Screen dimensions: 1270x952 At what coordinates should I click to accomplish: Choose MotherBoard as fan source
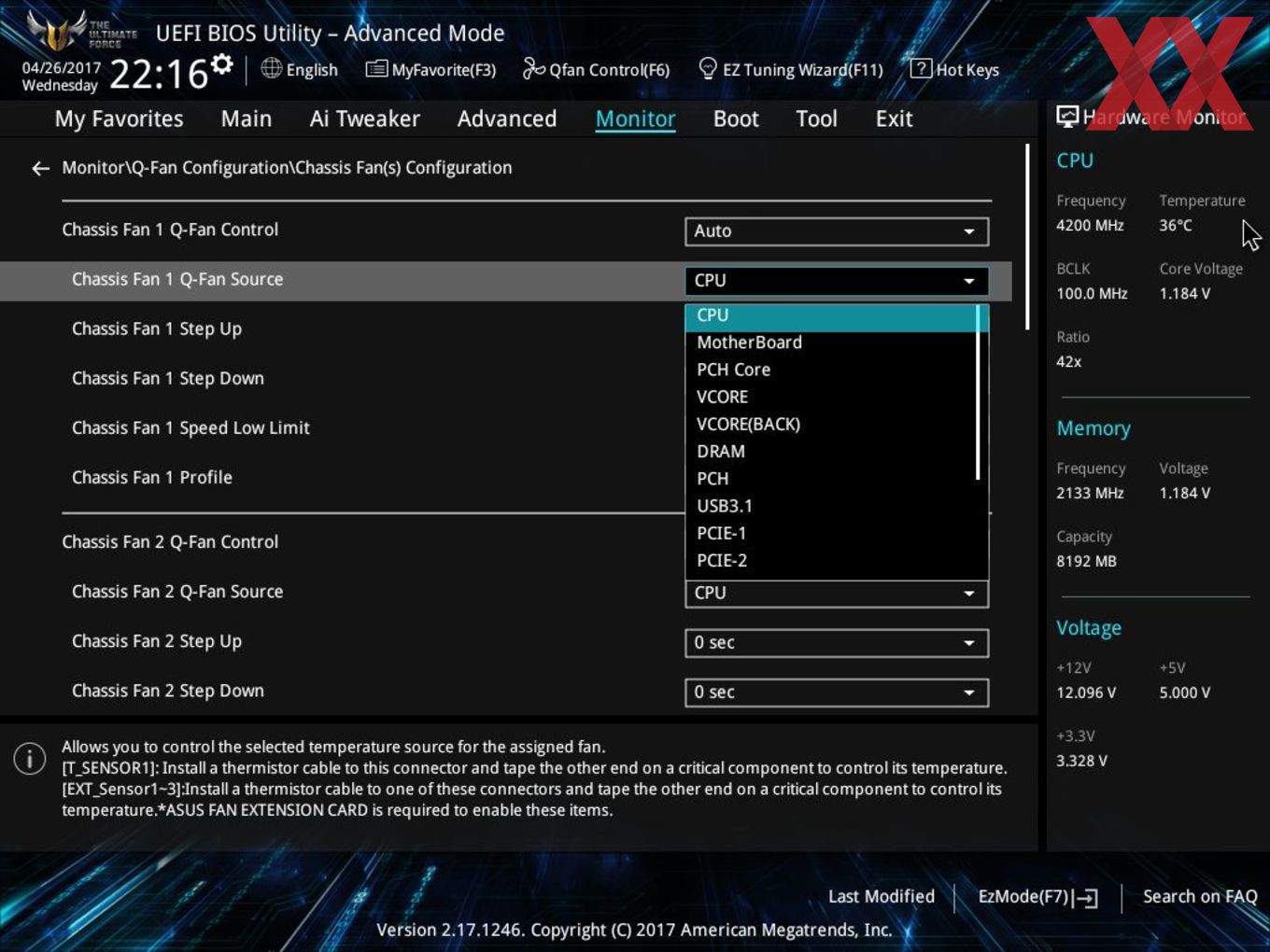(x=830, y=343)
